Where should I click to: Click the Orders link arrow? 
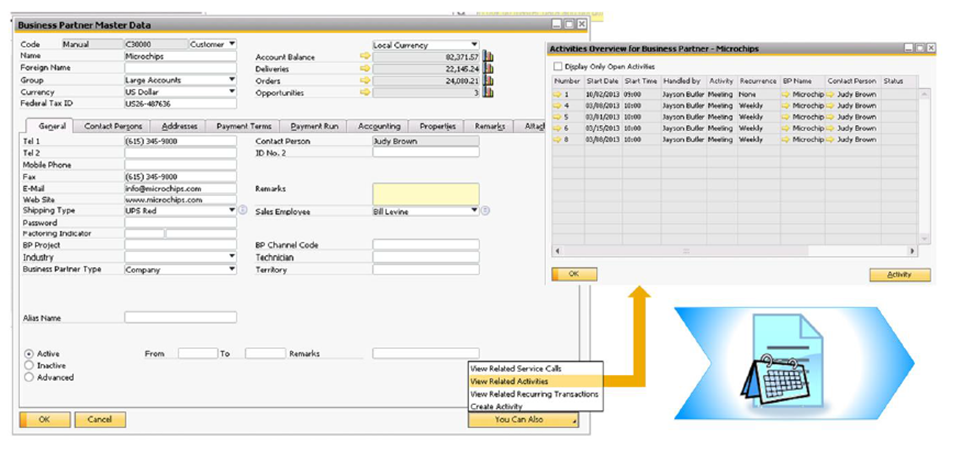pos(365,80)
